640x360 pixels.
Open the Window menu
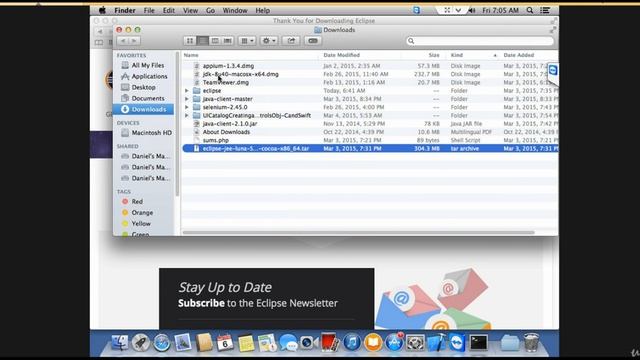235,11
